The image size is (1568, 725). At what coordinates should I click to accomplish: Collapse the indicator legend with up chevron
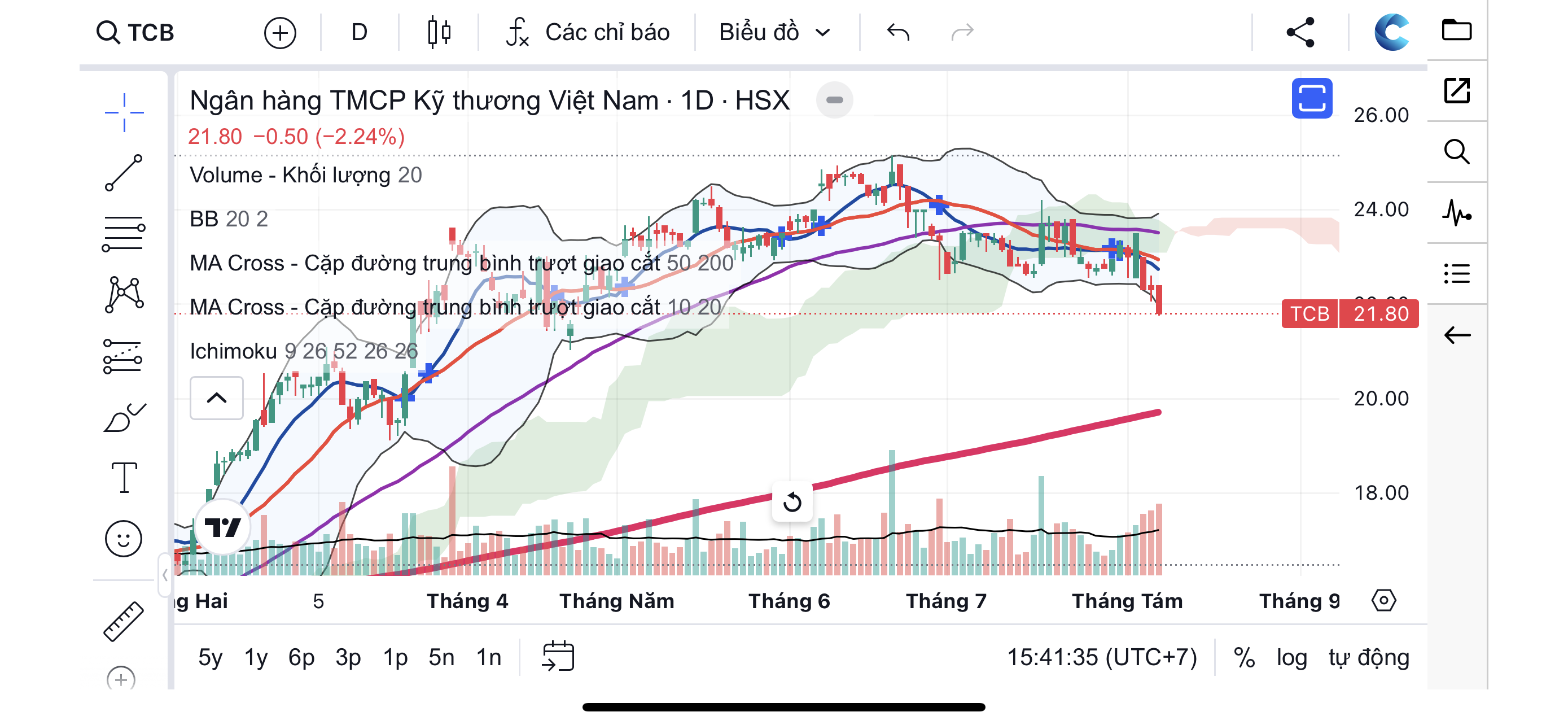217,398
